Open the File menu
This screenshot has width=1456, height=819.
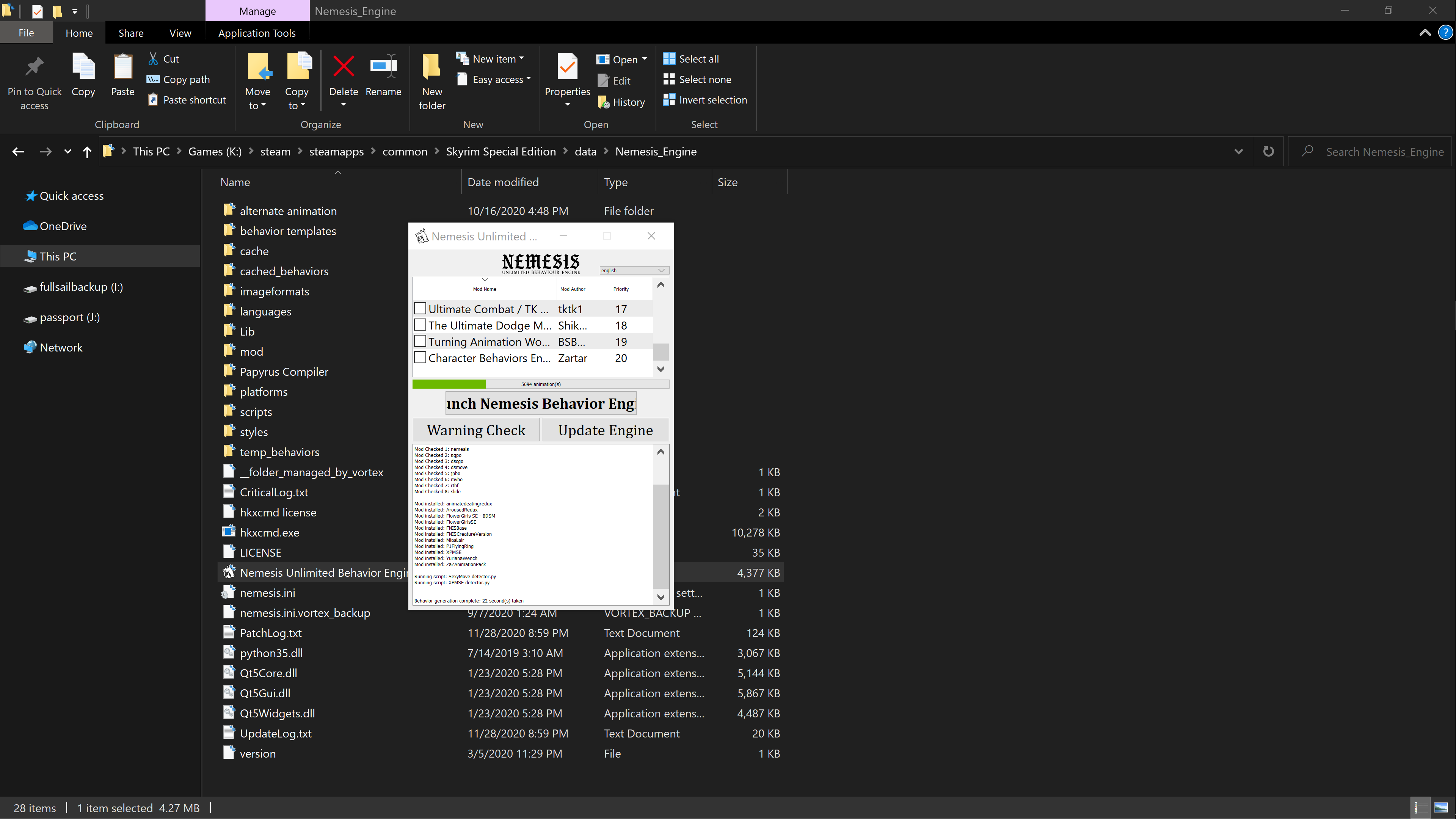(26, 33)
